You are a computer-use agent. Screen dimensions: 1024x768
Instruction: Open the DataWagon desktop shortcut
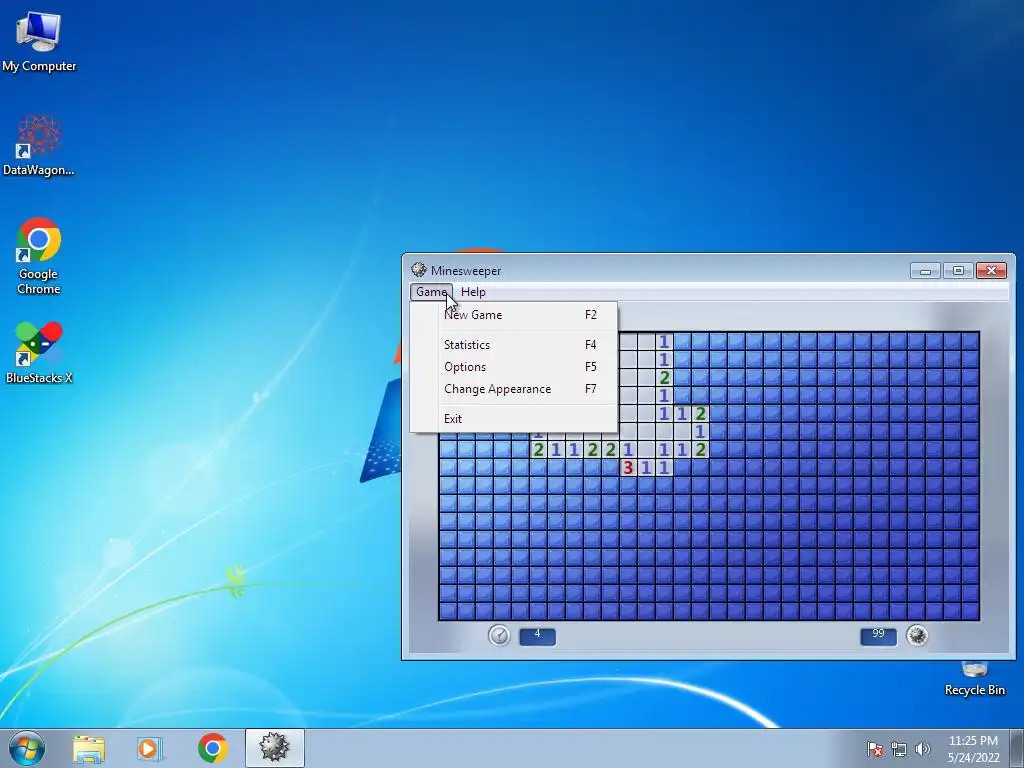point(39,146)
